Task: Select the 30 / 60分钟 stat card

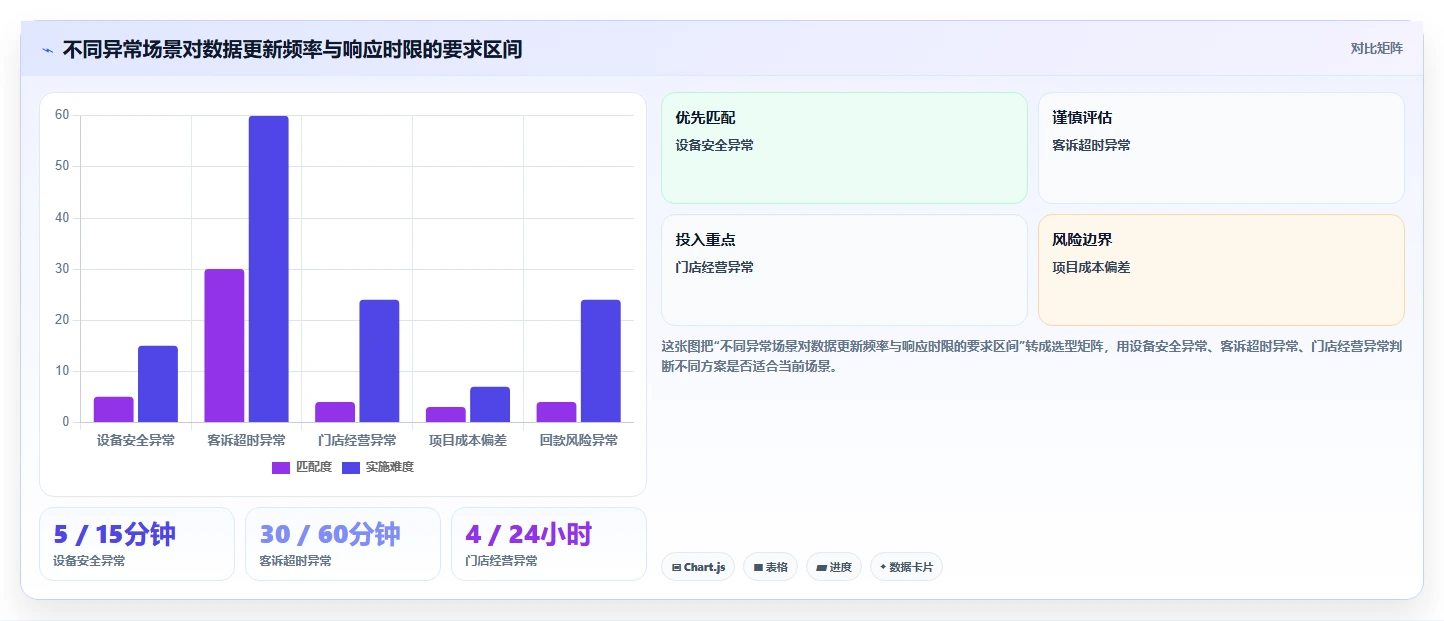Action: coord(343,544)
